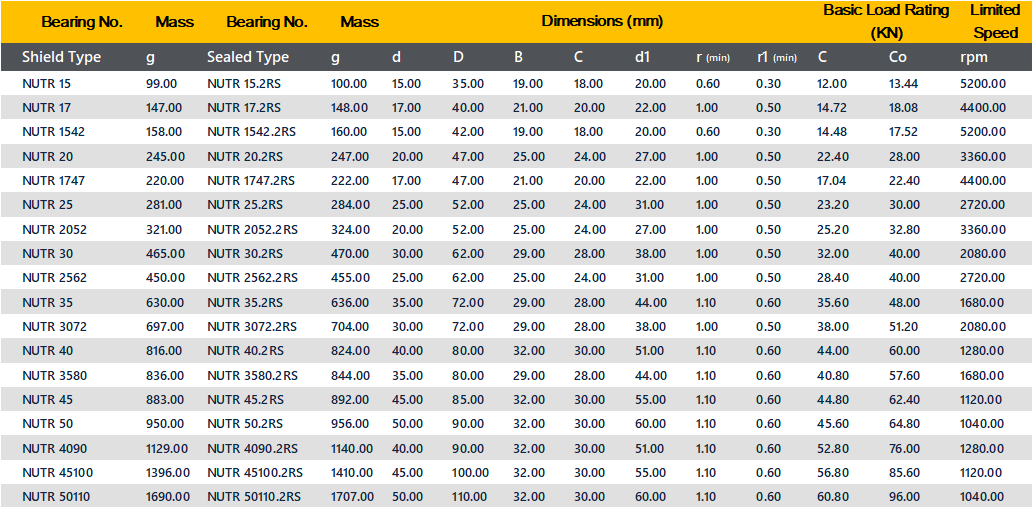
Task: Select the NUTR 1542.2RS sealed bearing cell
Action: tap(251, 132)
